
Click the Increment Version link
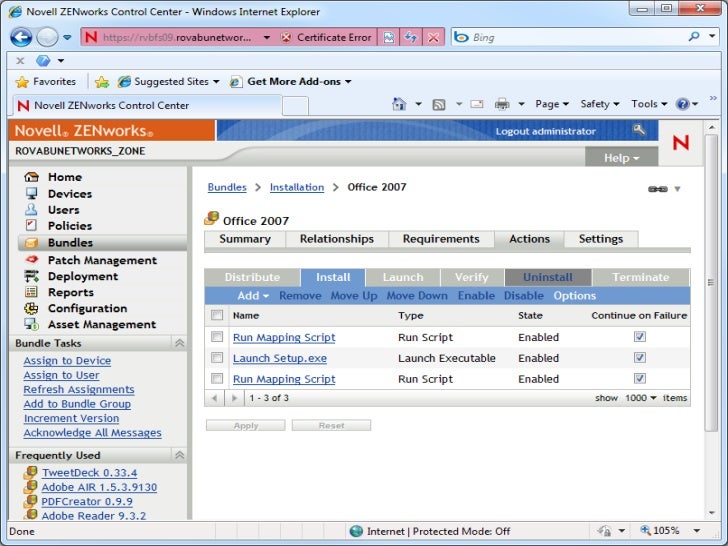(72, 418)
